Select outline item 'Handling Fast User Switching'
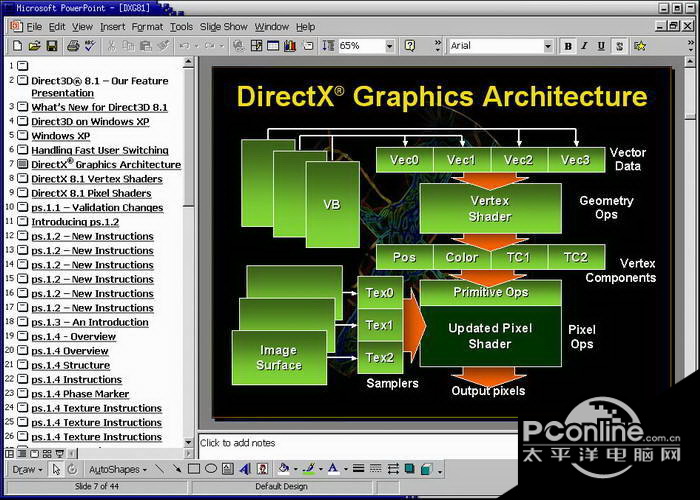This screenshot has height=500, width=700. click(x=100, y=150)
